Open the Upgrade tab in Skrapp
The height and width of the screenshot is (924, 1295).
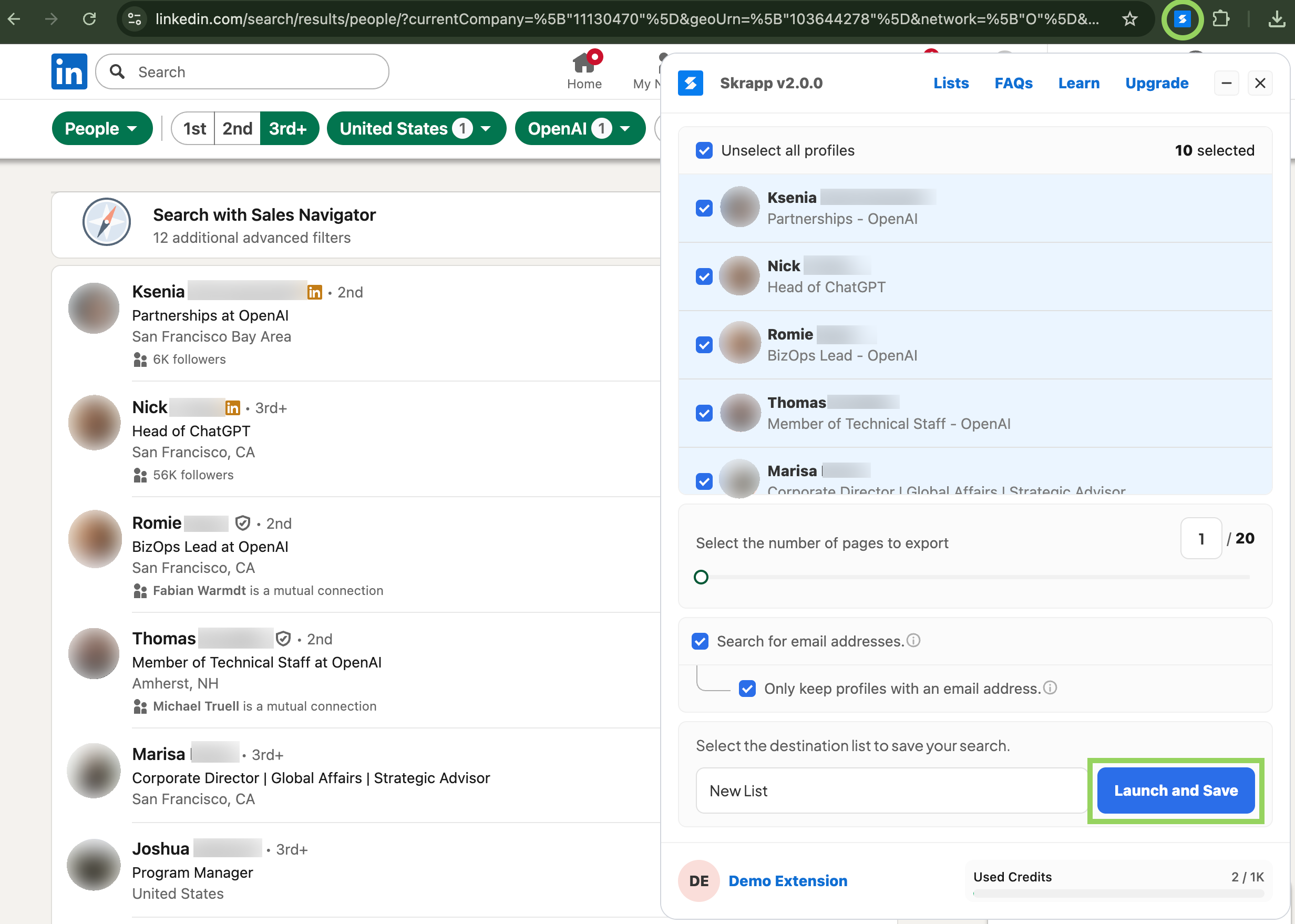1157,83
